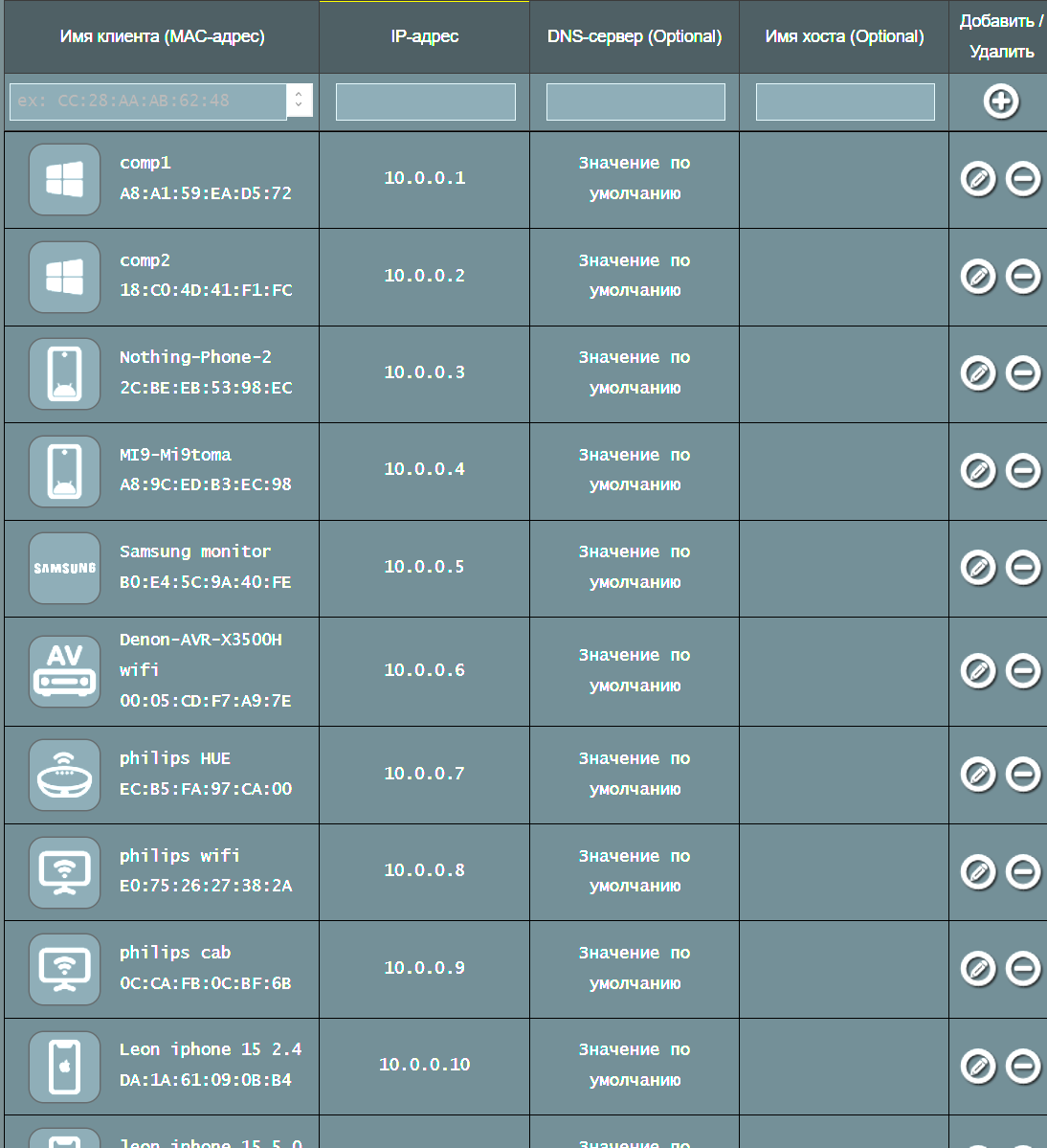The width and height of the screenshot is (1047, 1148).
Task: Remove the philips cab entry
Action: pyautogui.click(x=1023, y=969)
